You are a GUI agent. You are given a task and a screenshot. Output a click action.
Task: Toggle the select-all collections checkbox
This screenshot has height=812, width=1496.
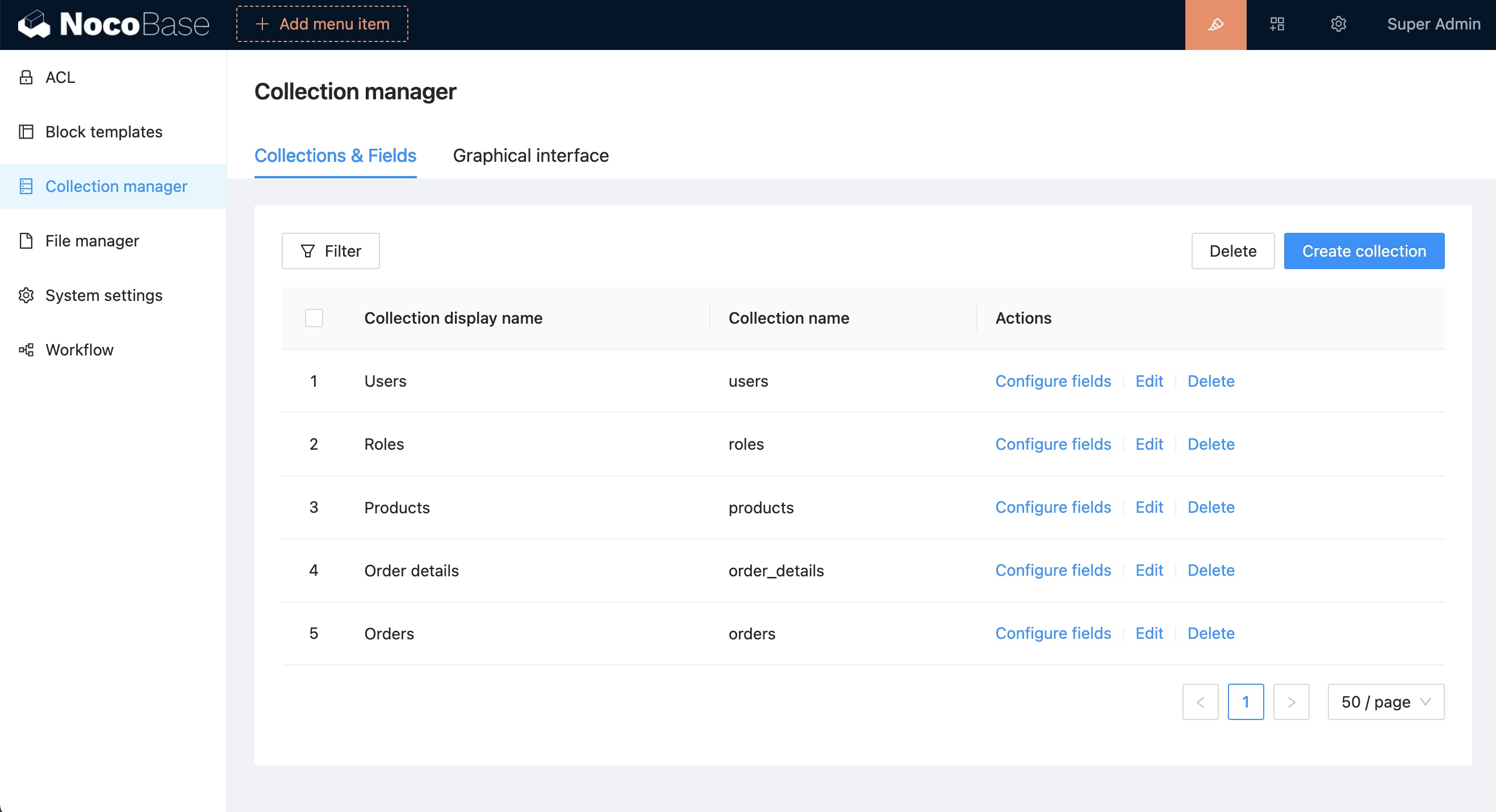314,318
